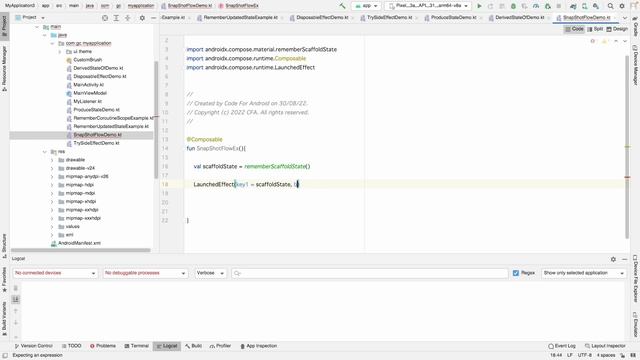Viewport: 640px width, 360px height.
Task: Click the Search Everywhere magnifier icon
Action: [610, 6]
